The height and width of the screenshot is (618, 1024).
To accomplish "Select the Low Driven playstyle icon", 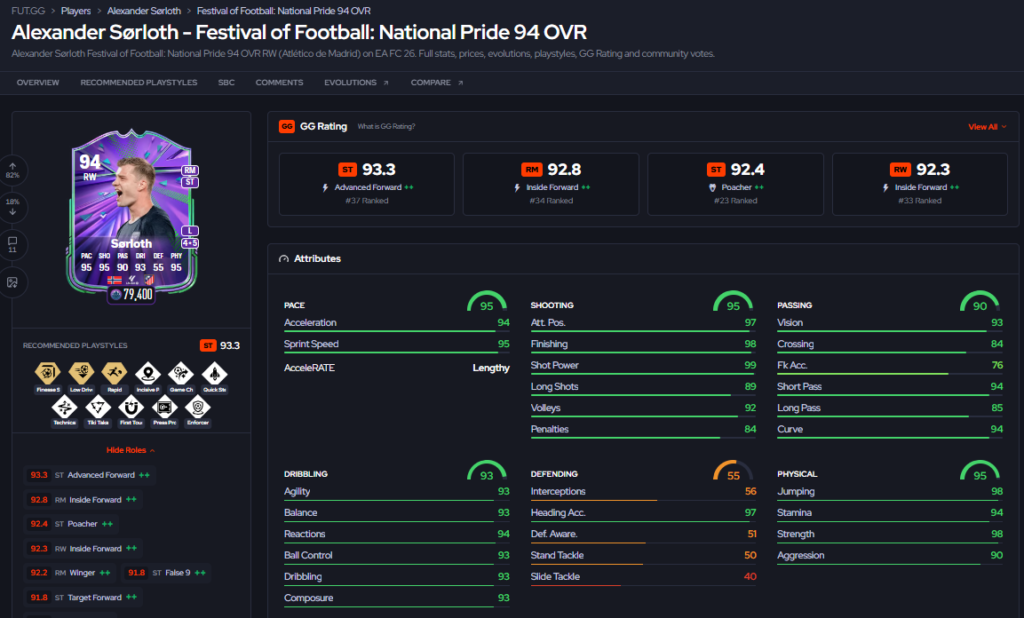I will click(81, 373).
